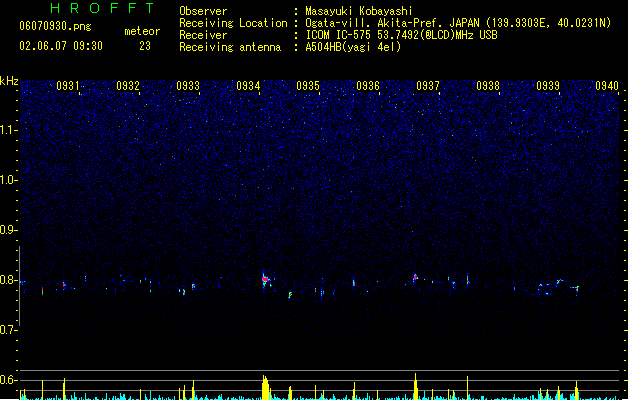Click the HROFFT title text
The height and width of the screenshot is (400, 629).
tap(102, 8)
